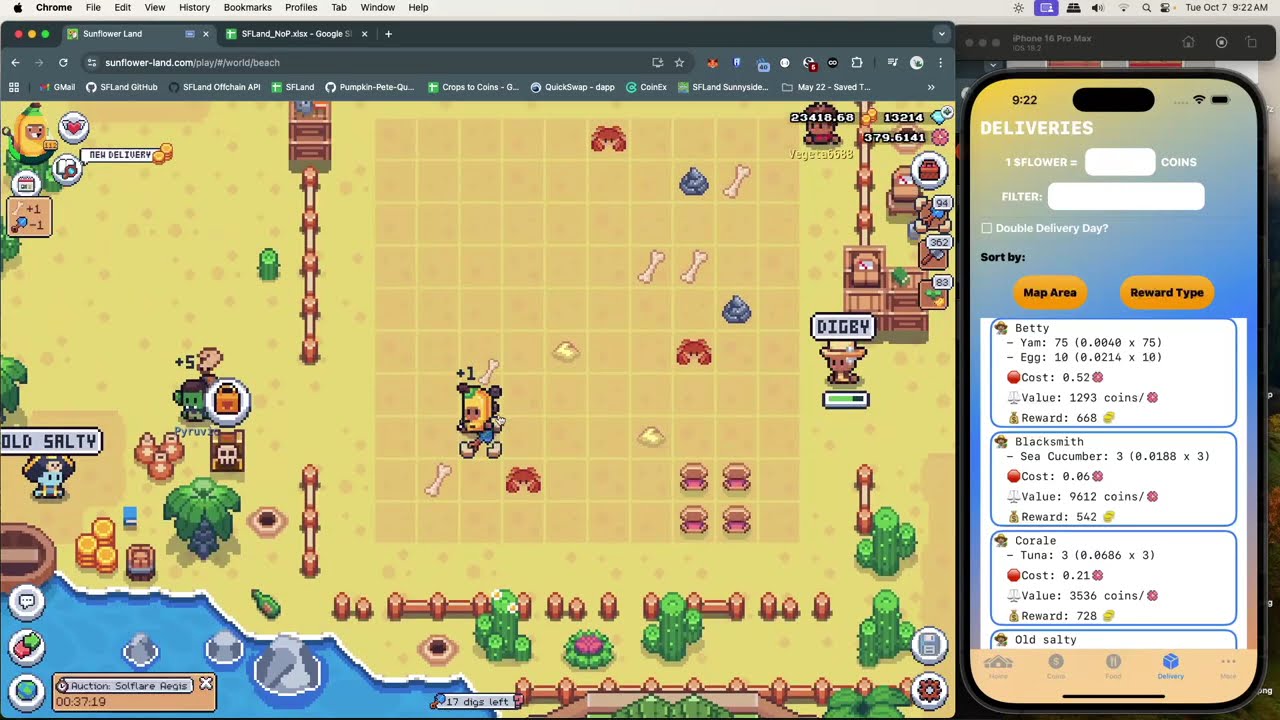Select the Blacksmith delivery card
This screenshot has height=720, width=1280.
click(x=1113, y=479)
